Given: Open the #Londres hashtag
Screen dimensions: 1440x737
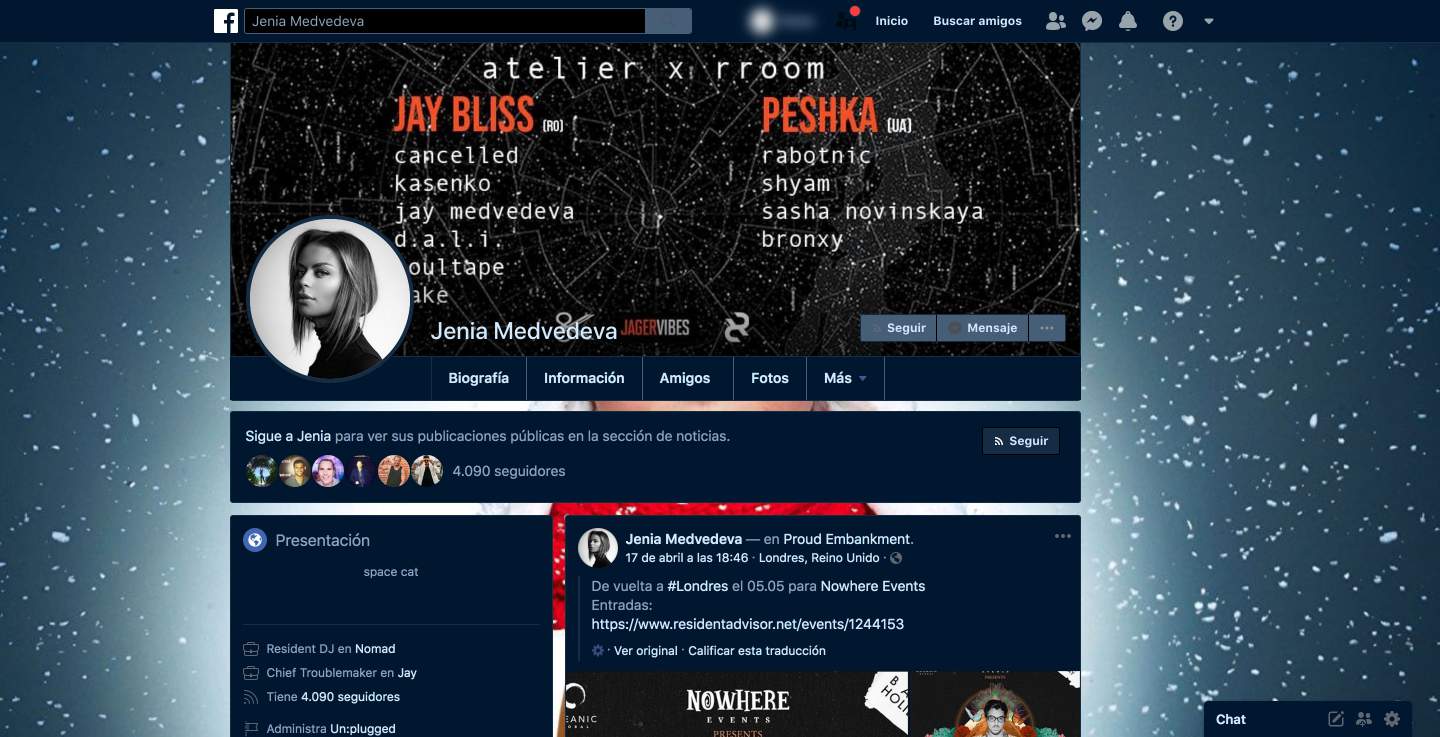Looking at the screenshot, I should click(696, 586).
